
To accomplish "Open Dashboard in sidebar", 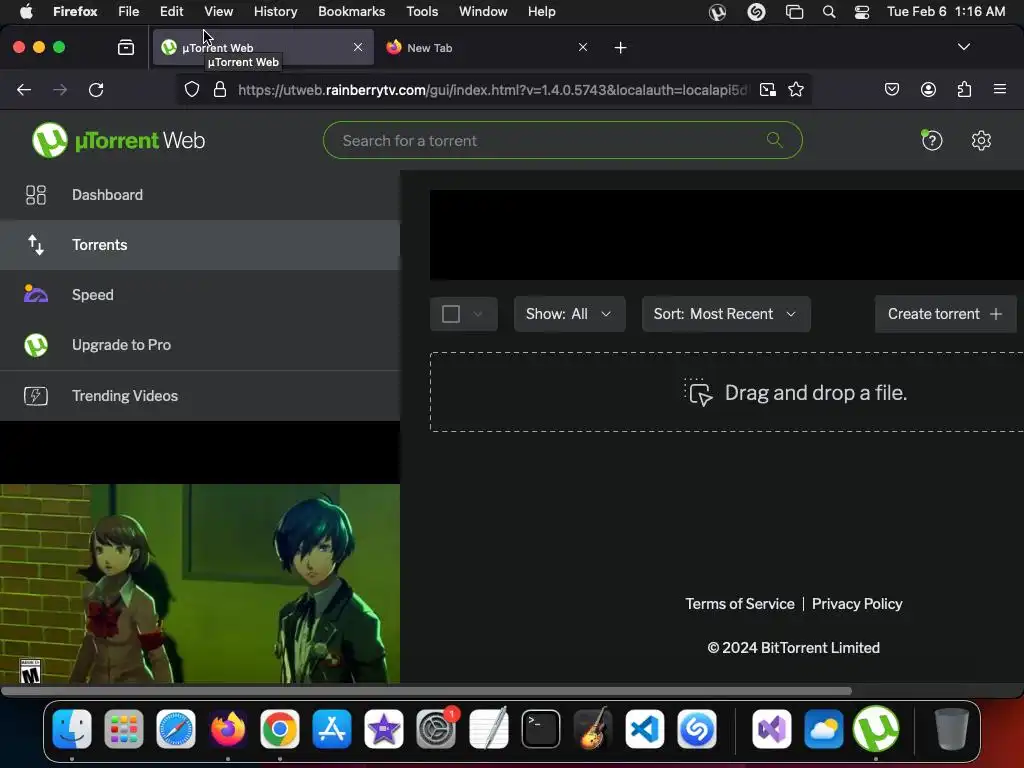I will 200,195.
